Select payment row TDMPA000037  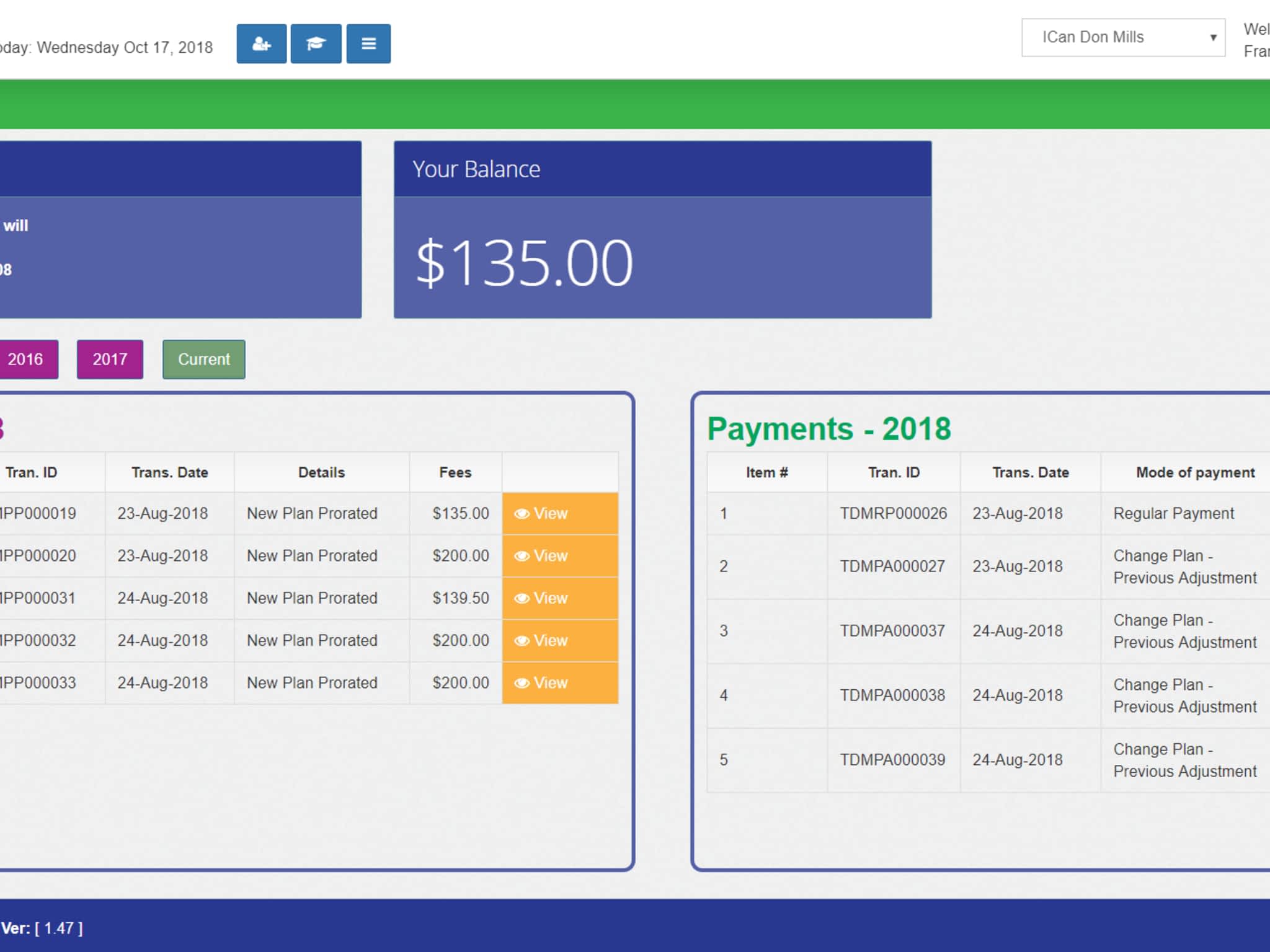[x=892, y=631]
